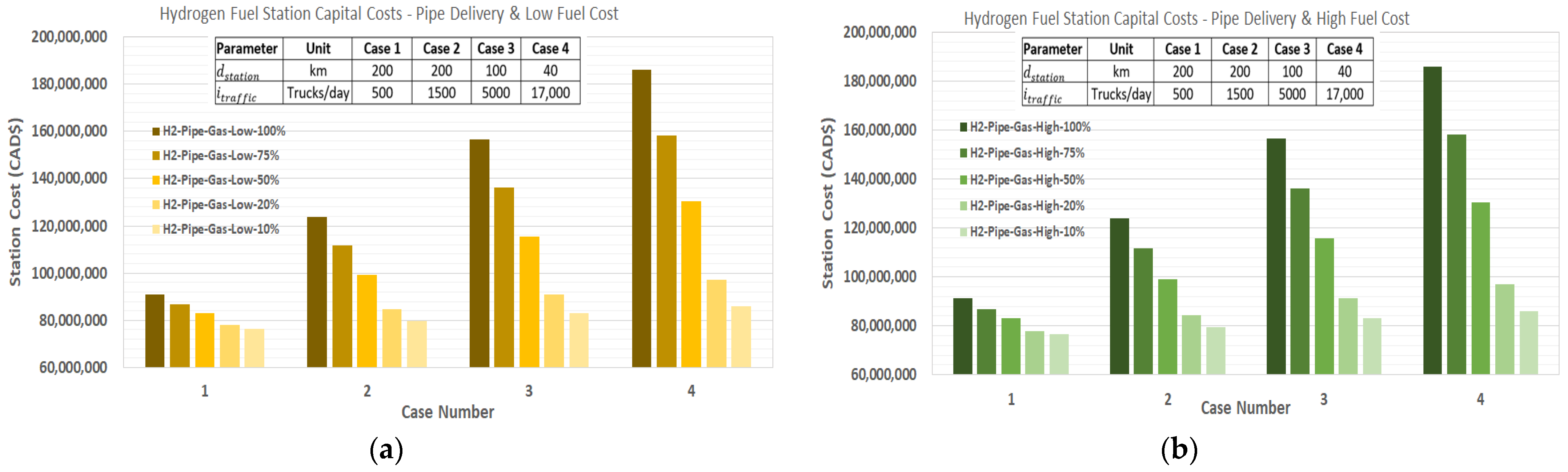Select the Trucks/day unit cell in left table
This screenshot has width=1568, height=472.
[318, 93]
